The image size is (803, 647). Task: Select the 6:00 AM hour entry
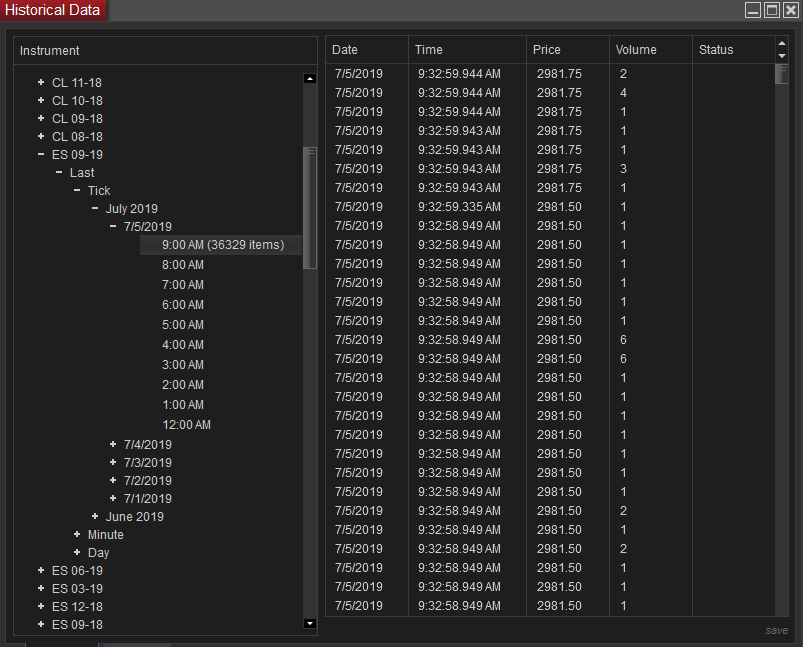(183, 305)
